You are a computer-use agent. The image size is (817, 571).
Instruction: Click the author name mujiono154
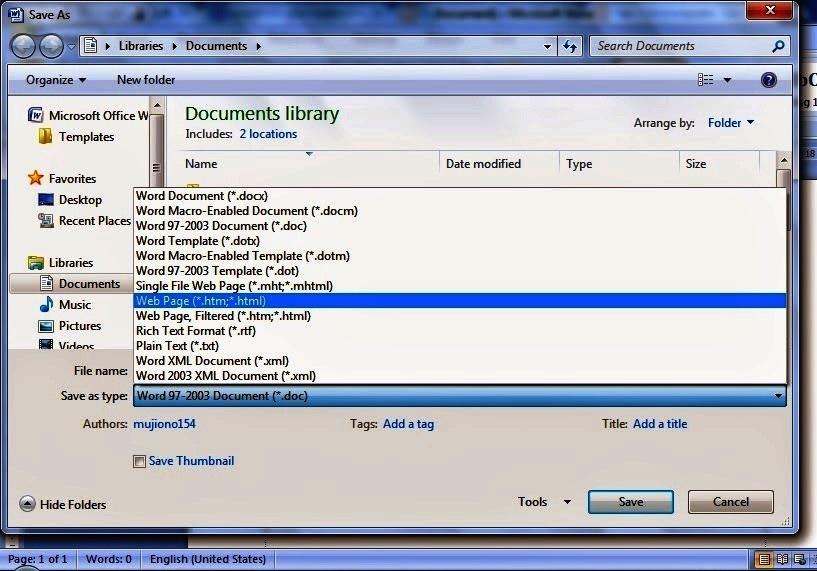coord(165,424)
